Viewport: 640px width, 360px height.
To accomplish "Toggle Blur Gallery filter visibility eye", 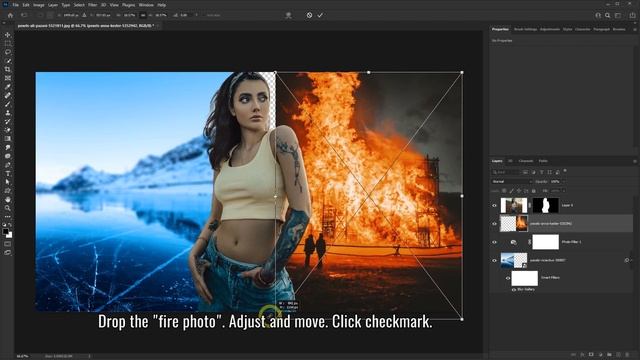I will pos(514,289).
